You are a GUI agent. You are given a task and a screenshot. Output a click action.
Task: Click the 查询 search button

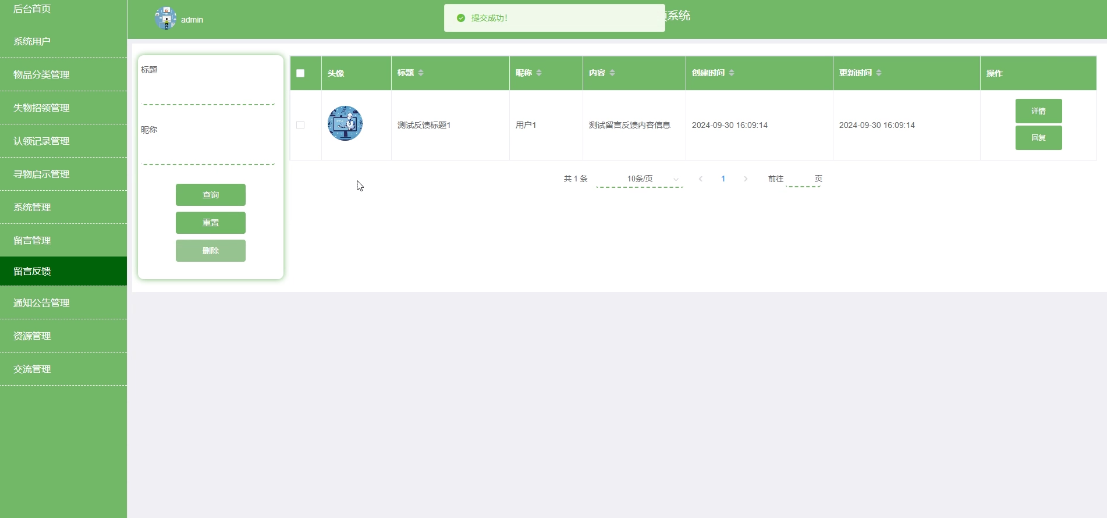coord(210,195)
